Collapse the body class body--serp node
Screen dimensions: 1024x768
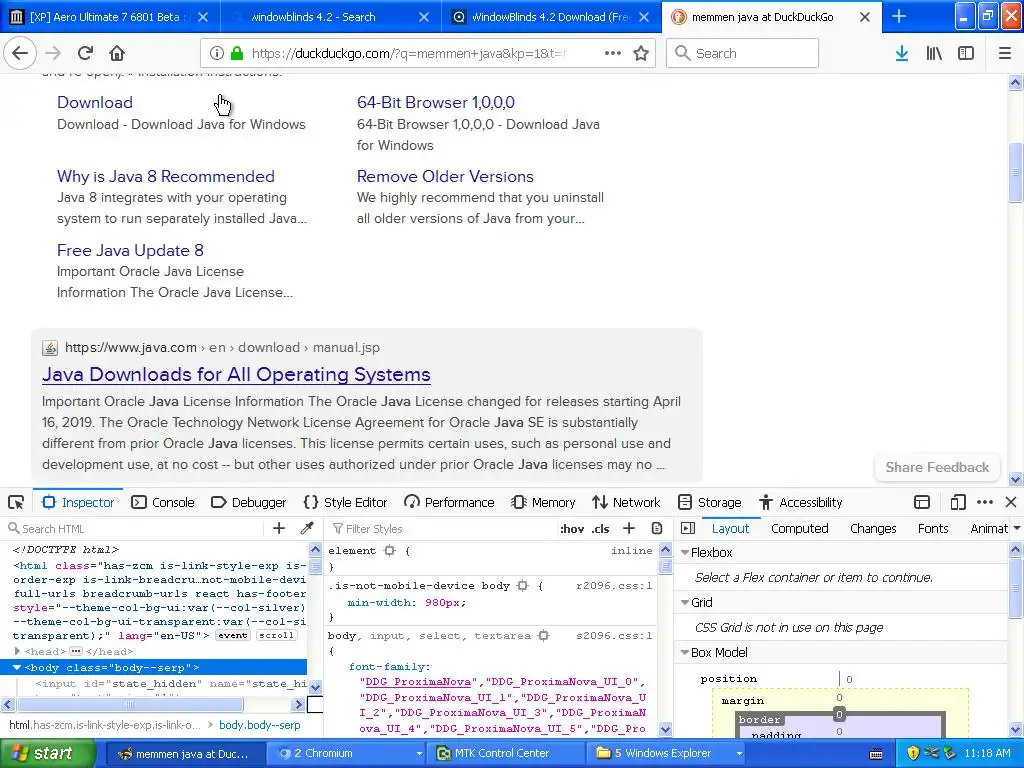[x=17, y=667]
